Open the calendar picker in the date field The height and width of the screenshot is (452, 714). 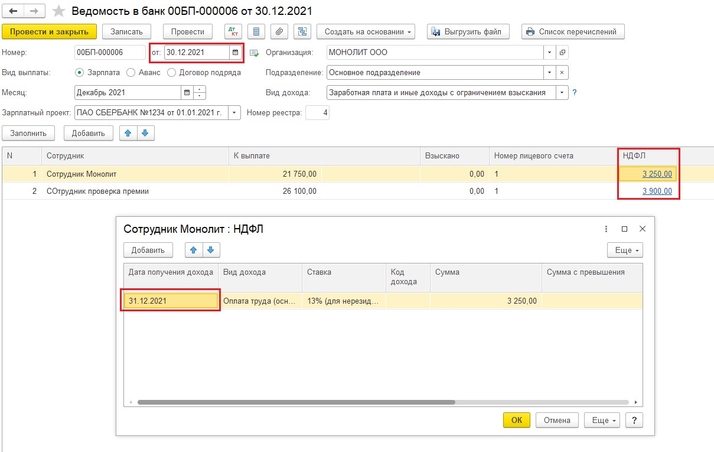(235, 52)
